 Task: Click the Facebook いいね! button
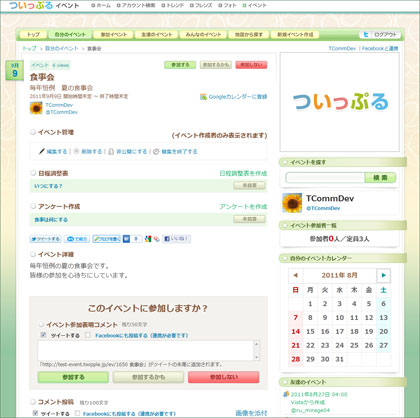click(x=176, y=239)
